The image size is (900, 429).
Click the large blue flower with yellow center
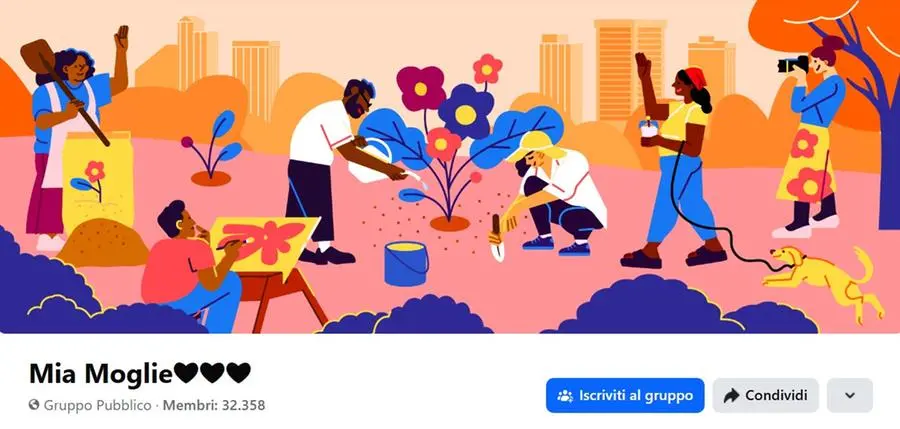click(465, 111)
